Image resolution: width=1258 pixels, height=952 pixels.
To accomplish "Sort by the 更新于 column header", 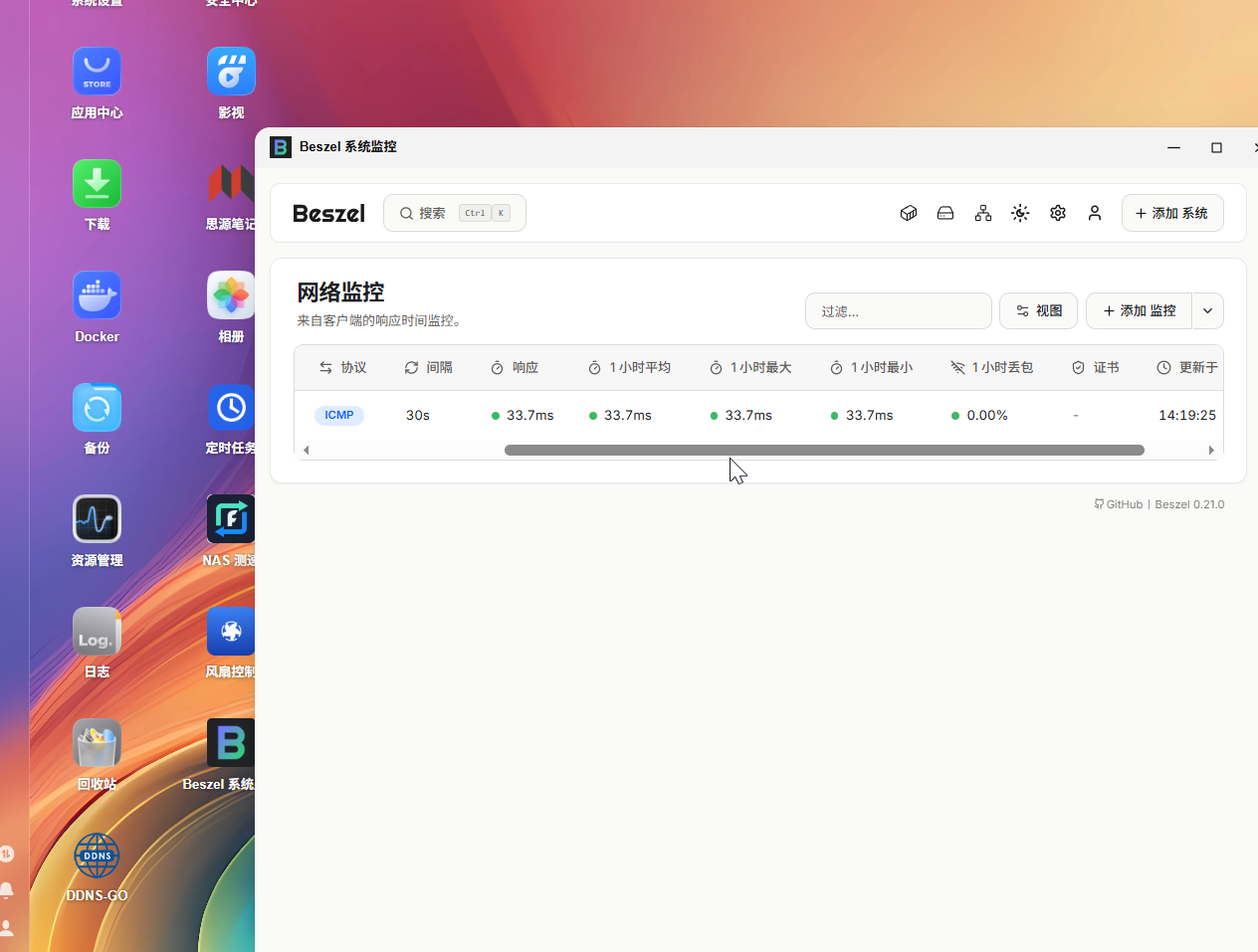I will 1187,367.
